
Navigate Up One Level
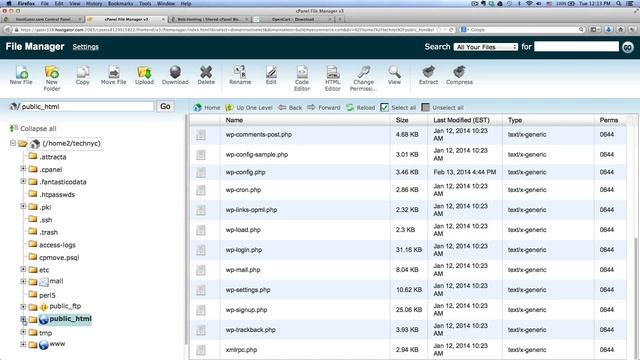point(249,108)
